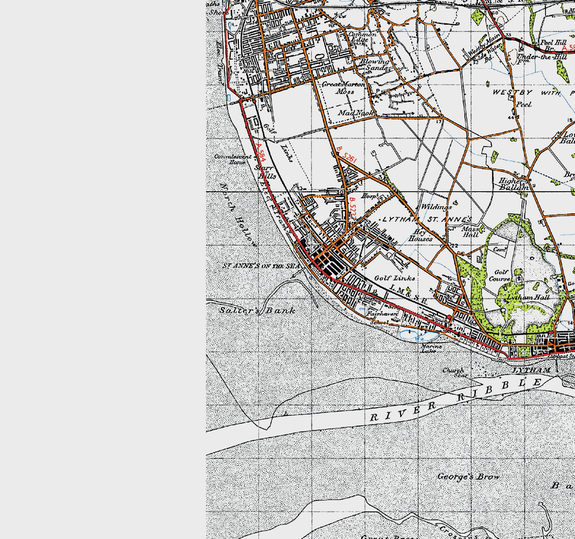This screenshot has width=575, height=539.
Task: Click the "ST ANNE'S ON THE SEA" label
Action: 261,265
